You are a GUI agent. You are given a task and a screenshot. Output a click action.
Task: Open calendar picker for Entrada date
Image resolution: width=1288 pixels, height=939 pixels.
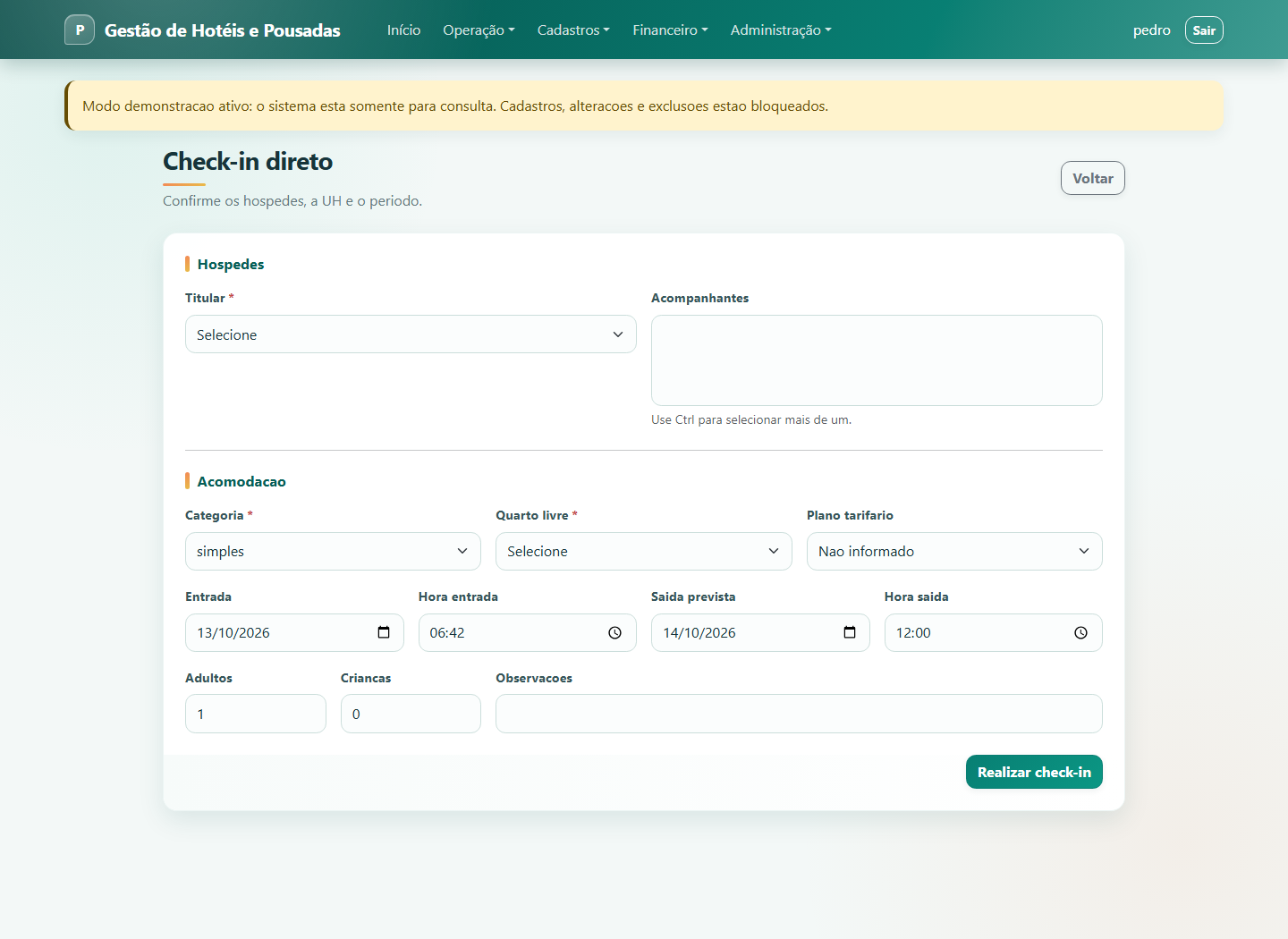pos(384,632)
